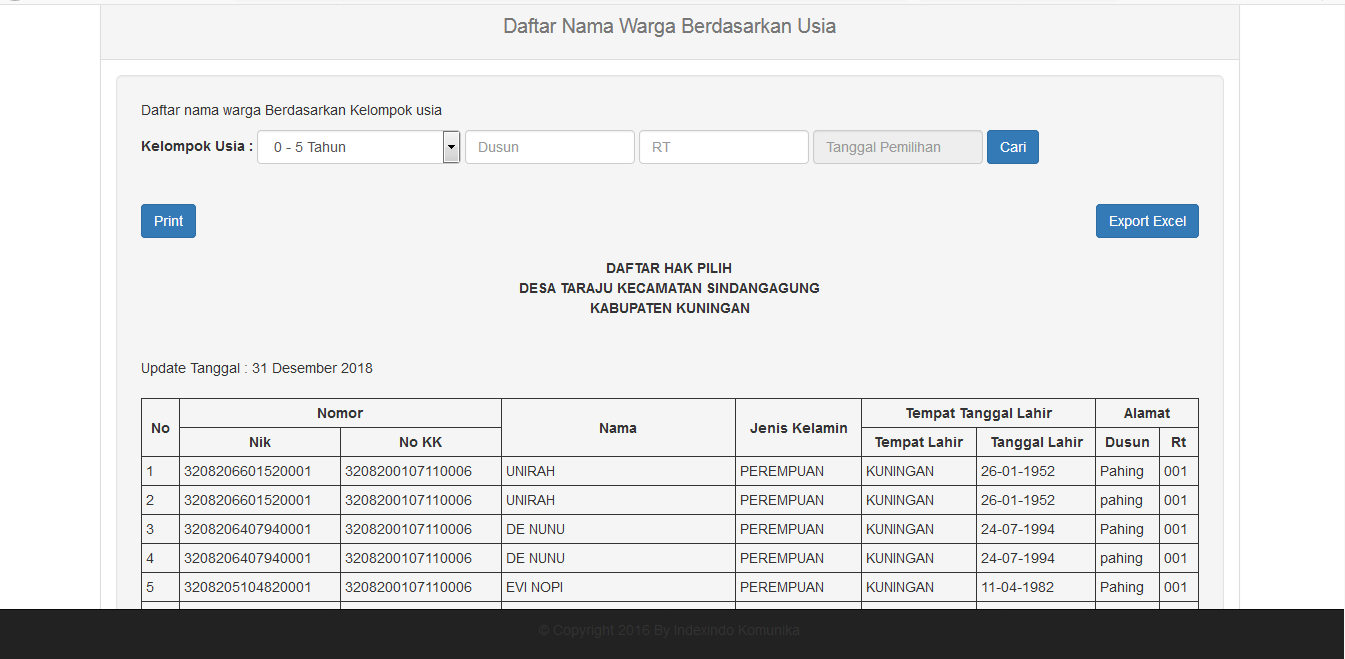The height and width of the screenshot is (659, 1345).
Task: Select the No KK column header
Action: tap(420, 442)
